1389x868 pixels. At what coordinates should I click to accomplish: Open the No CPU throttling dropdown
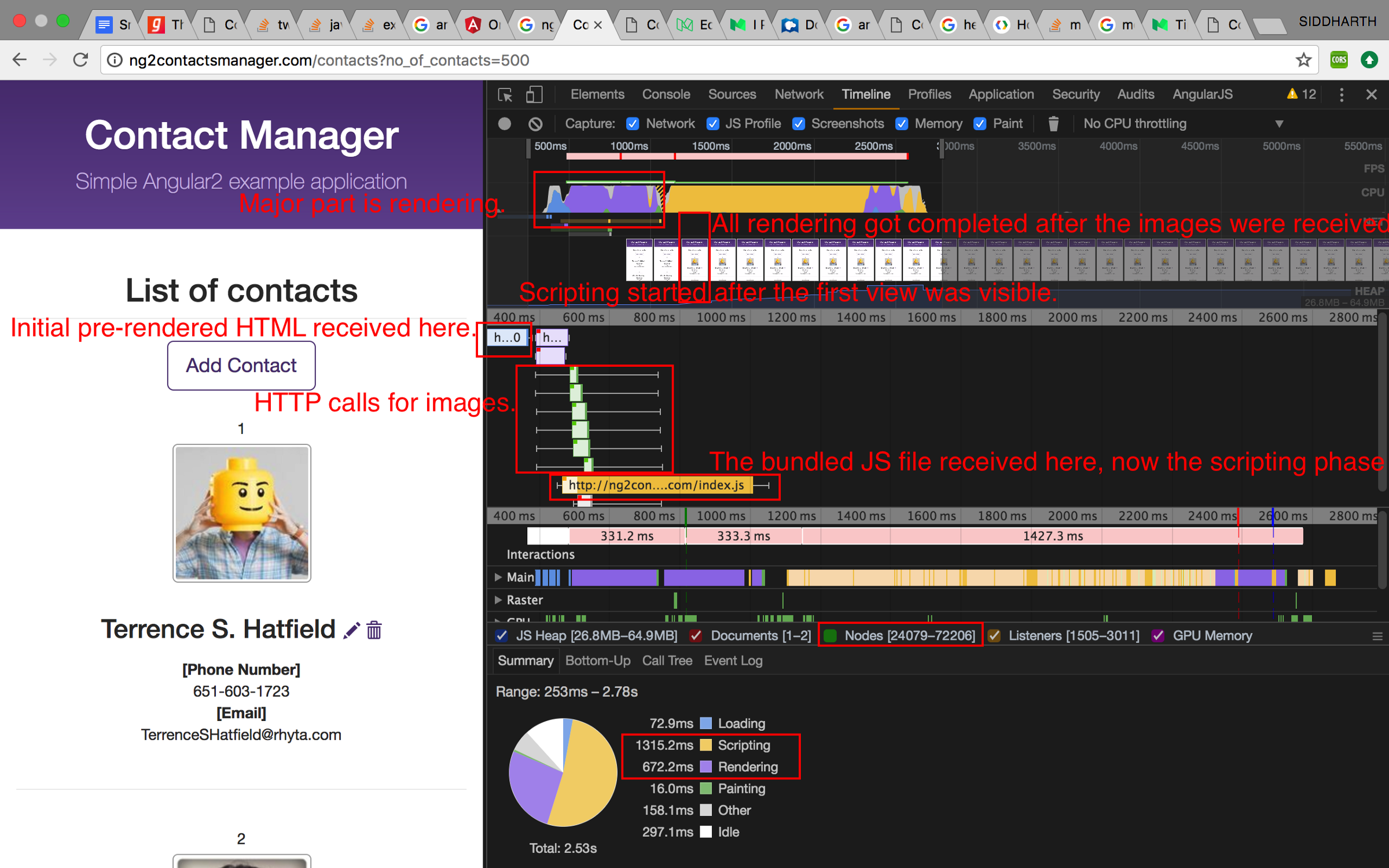(x=1181, y=124)
